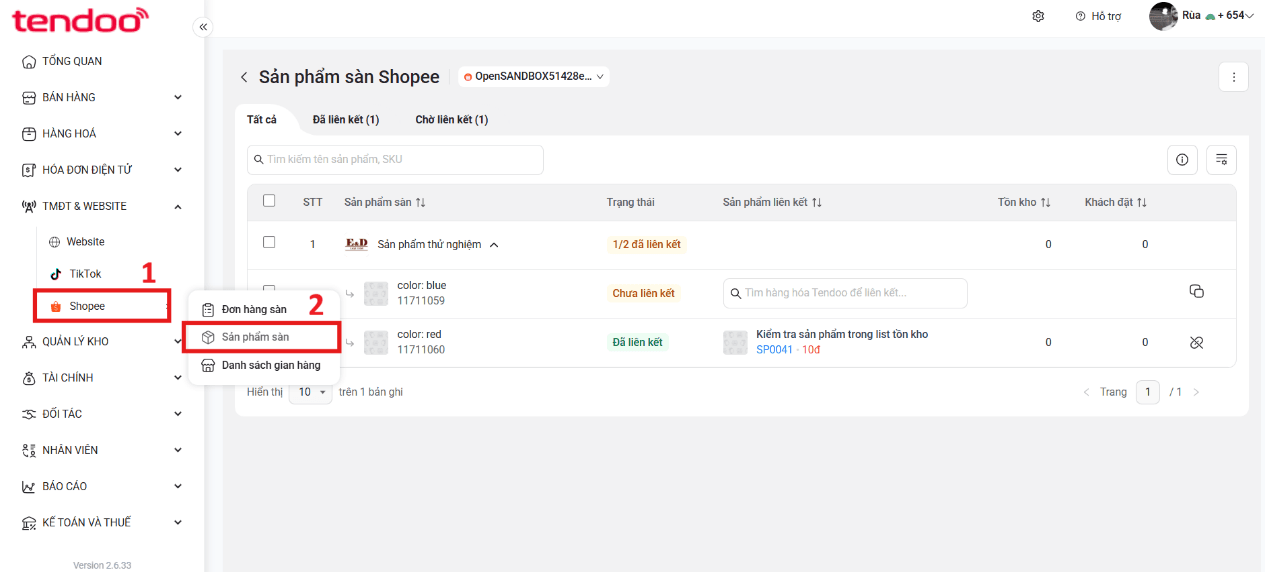Screen dimensions: 1265x572
Task: Toggle the select-all header checkbox
Action: click(x=269, y=201)
